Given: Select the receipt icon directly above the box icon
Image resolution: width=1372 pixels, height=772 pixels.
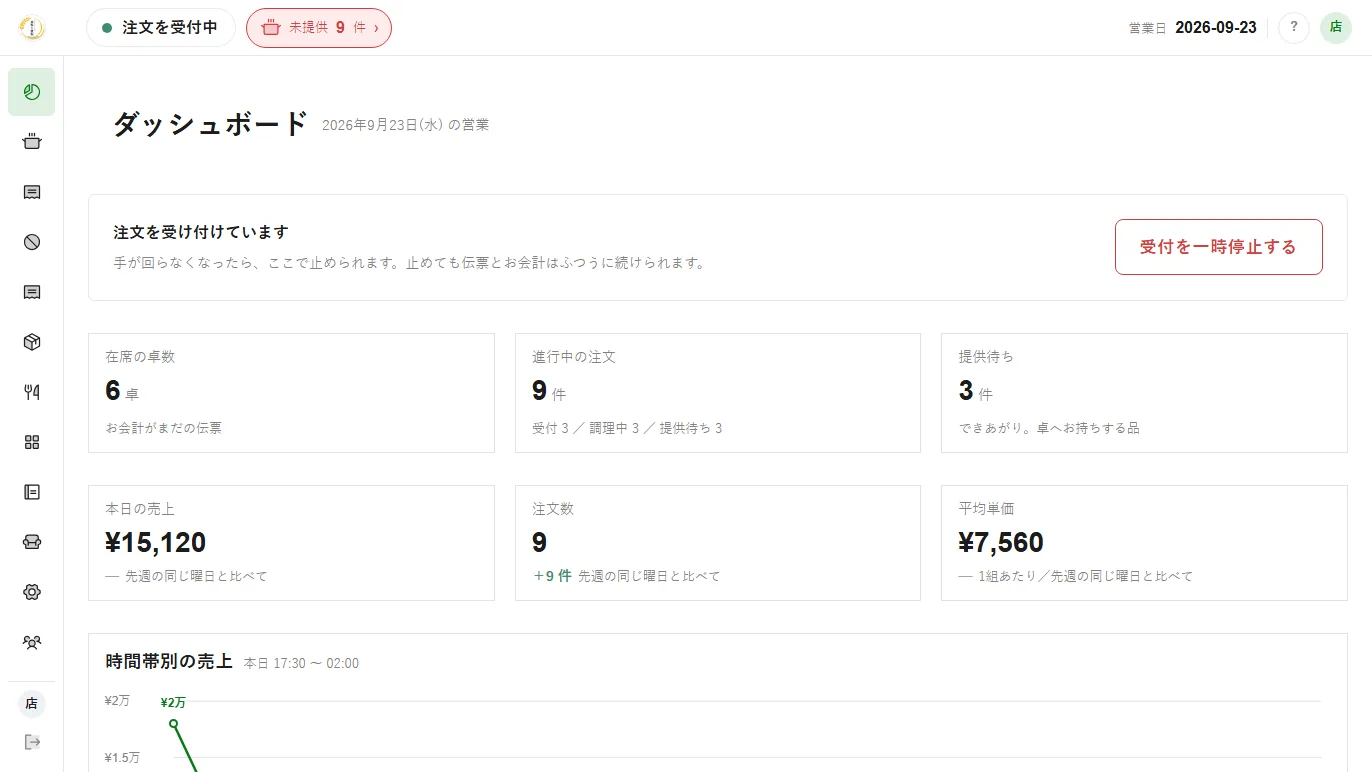Looking at the screenshot, I should pyautogui.click(x=32, y=292).
